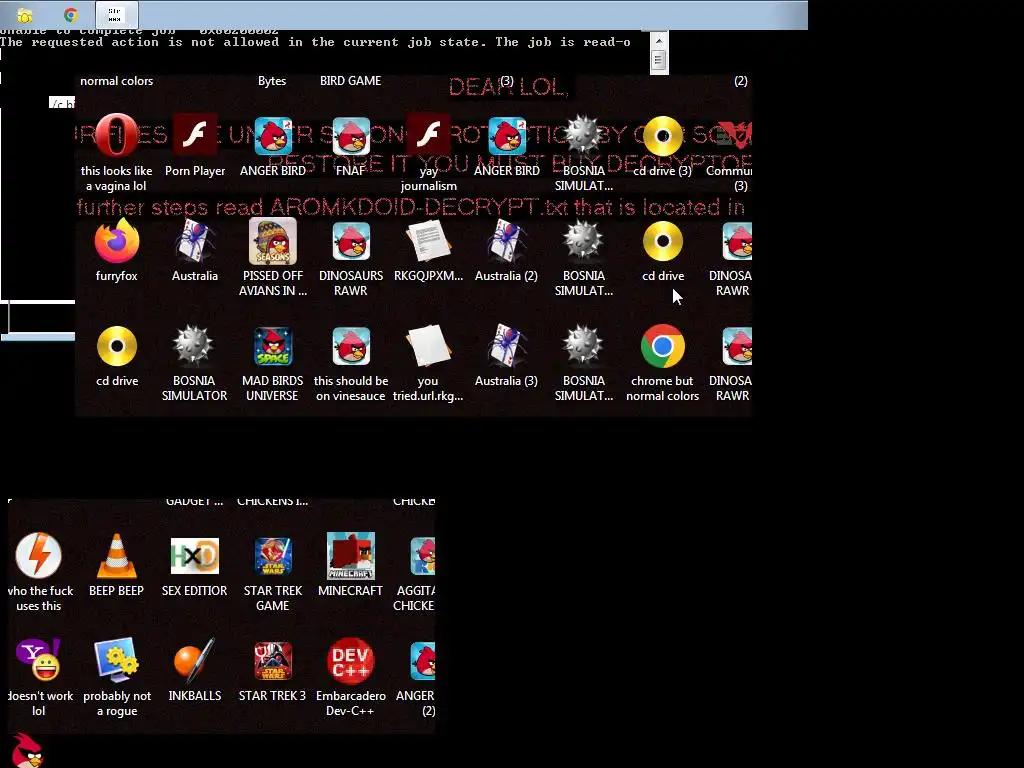Open the cd drive (3) disc icon
Image resolution: width=1024 pixels, height=768 pixels.
662,136
